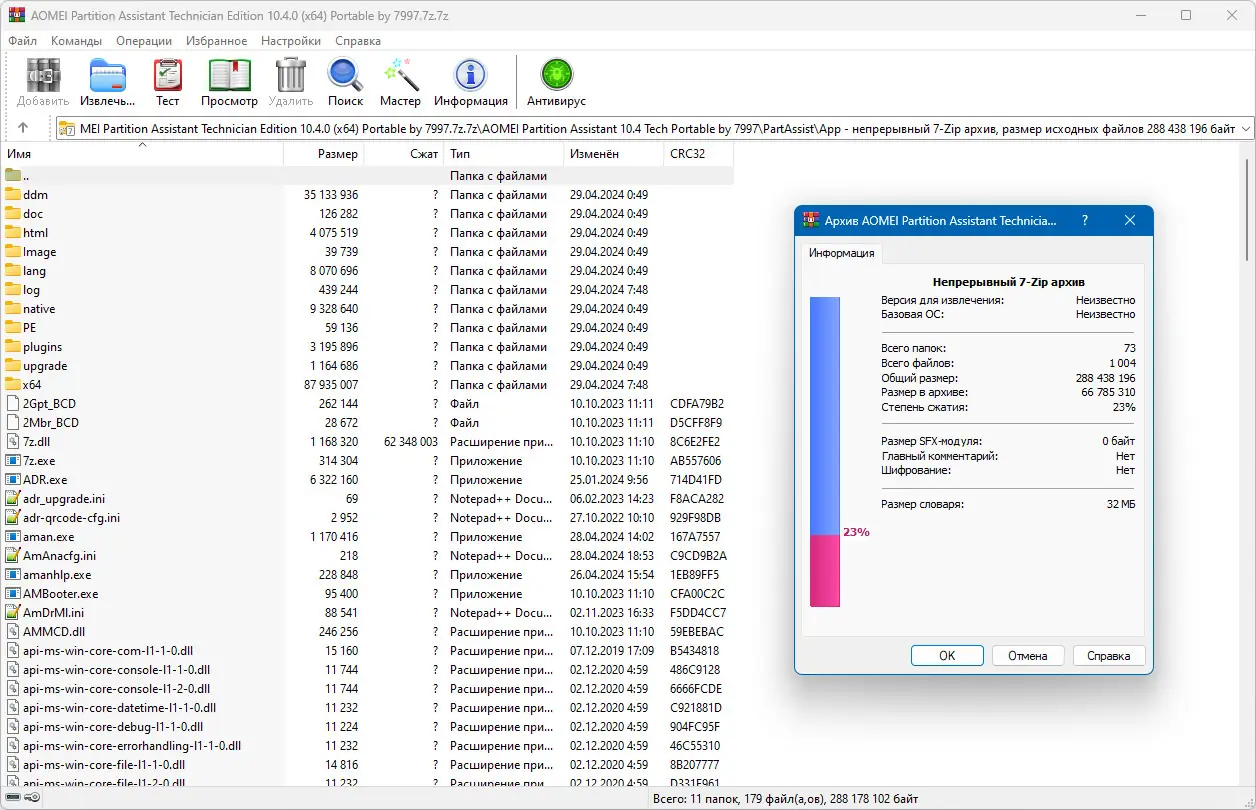Go up one folder level arrow

(23, 128)
